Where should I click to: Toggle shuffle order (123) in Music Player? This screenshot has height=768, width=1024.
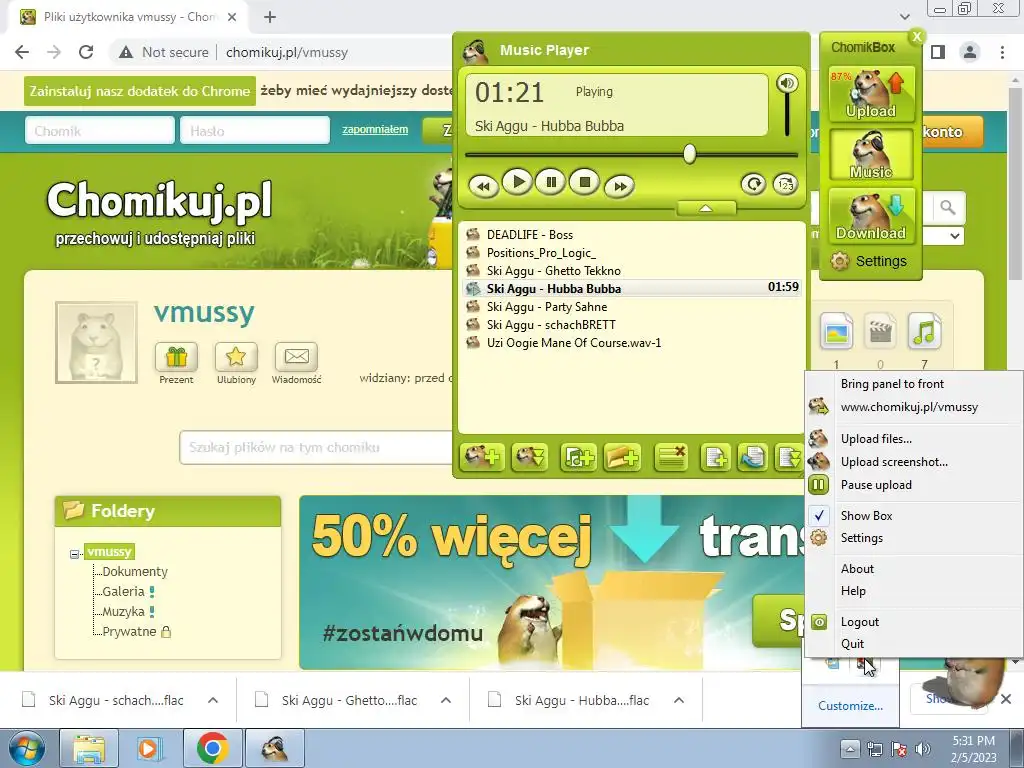tap(786, 184)
